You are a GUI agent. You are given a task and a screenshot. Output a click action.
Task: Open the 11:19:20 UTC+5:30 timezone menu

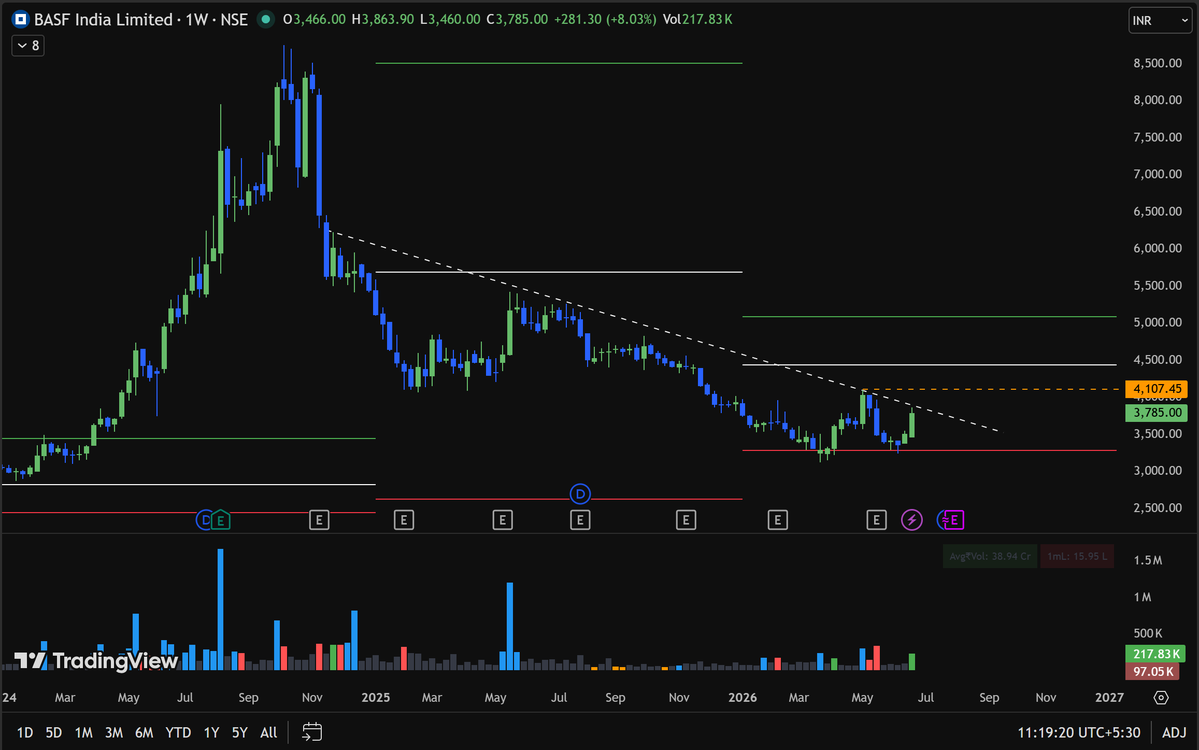pos(1078,732)
